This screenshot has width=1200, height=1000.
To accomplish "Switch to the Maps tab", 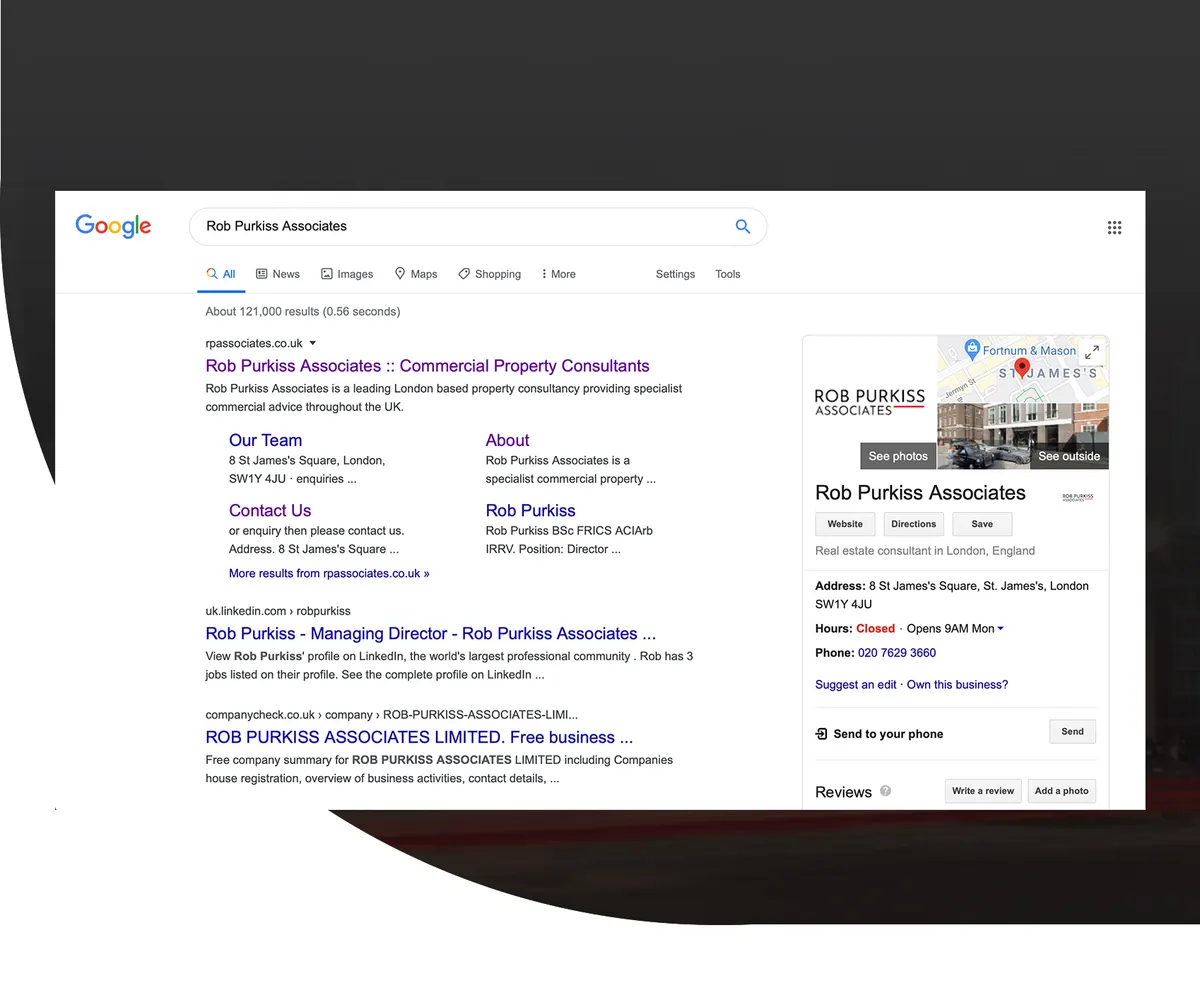I will tap(416, 274).
